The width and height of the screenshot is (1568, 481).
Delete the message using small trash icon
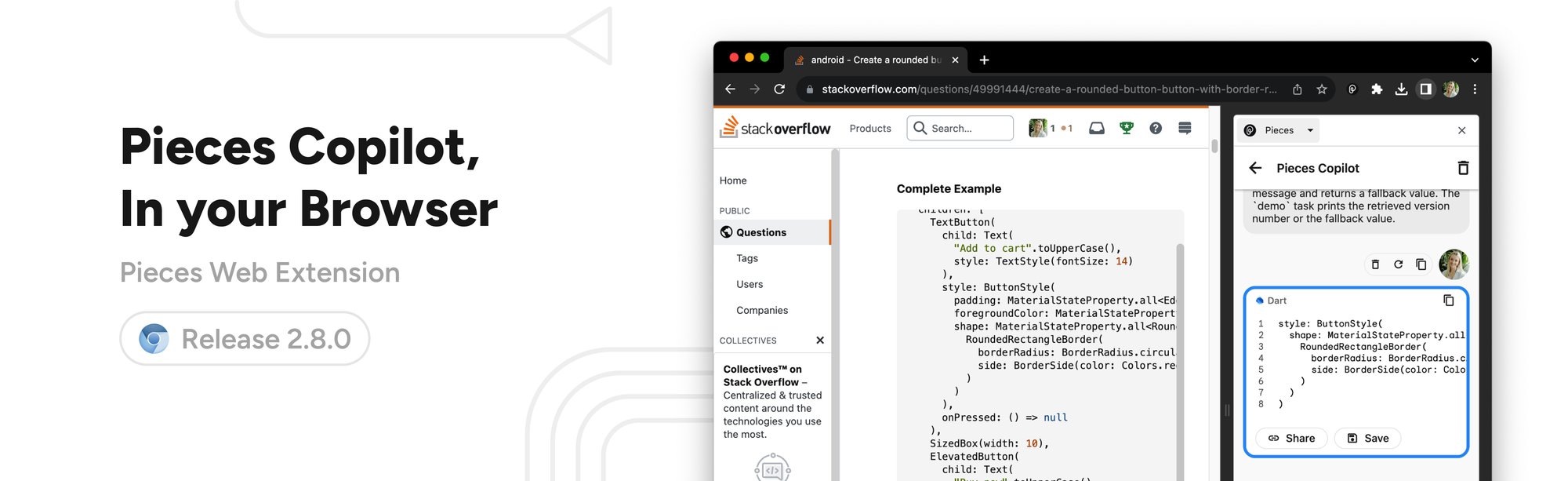pyautogui.click(x=1375, y=264)
